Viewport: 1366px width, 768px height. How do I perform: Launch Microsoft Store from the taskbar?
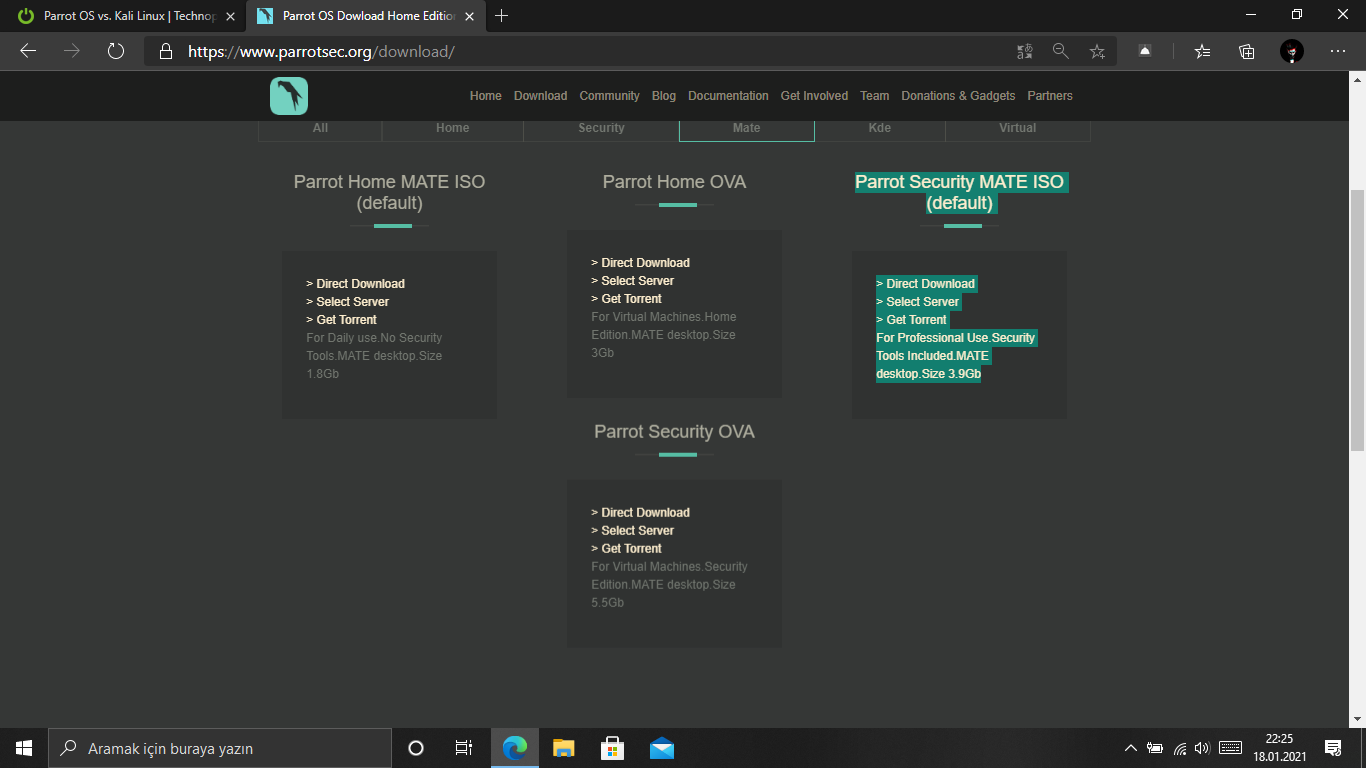pos(612,748)
